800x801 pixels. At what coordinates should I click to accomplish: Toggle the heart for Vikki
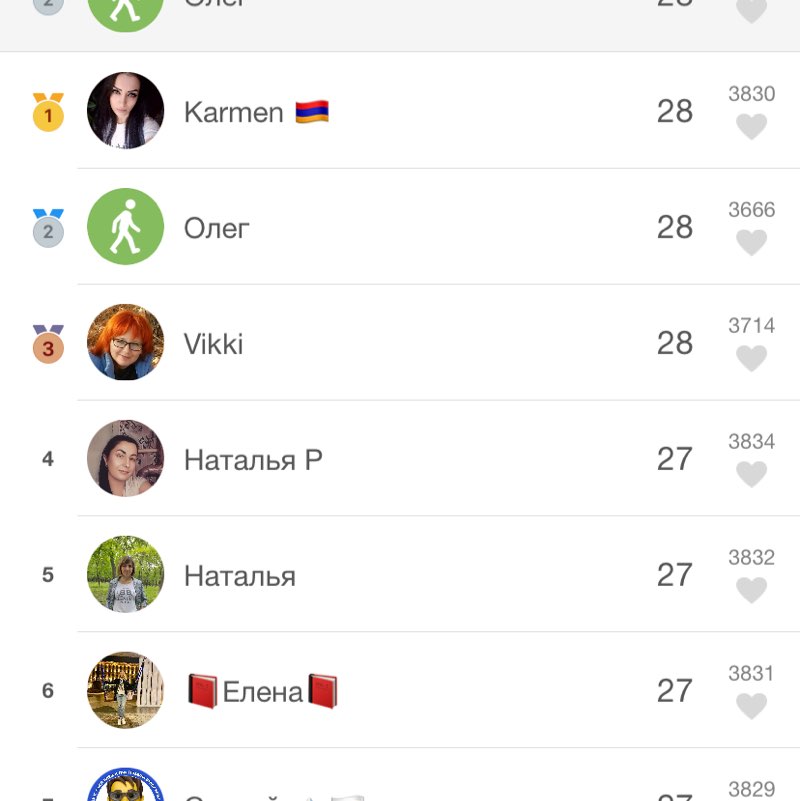pyautogui.click(x=751, y=359)
